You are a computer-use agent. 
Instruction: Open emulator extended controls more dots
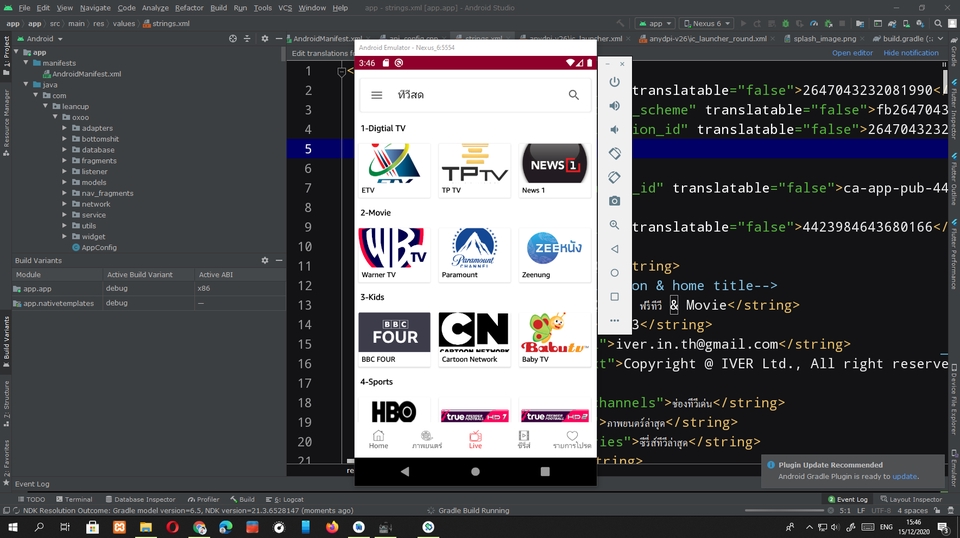pyautogui.click(x=614, y=320)
